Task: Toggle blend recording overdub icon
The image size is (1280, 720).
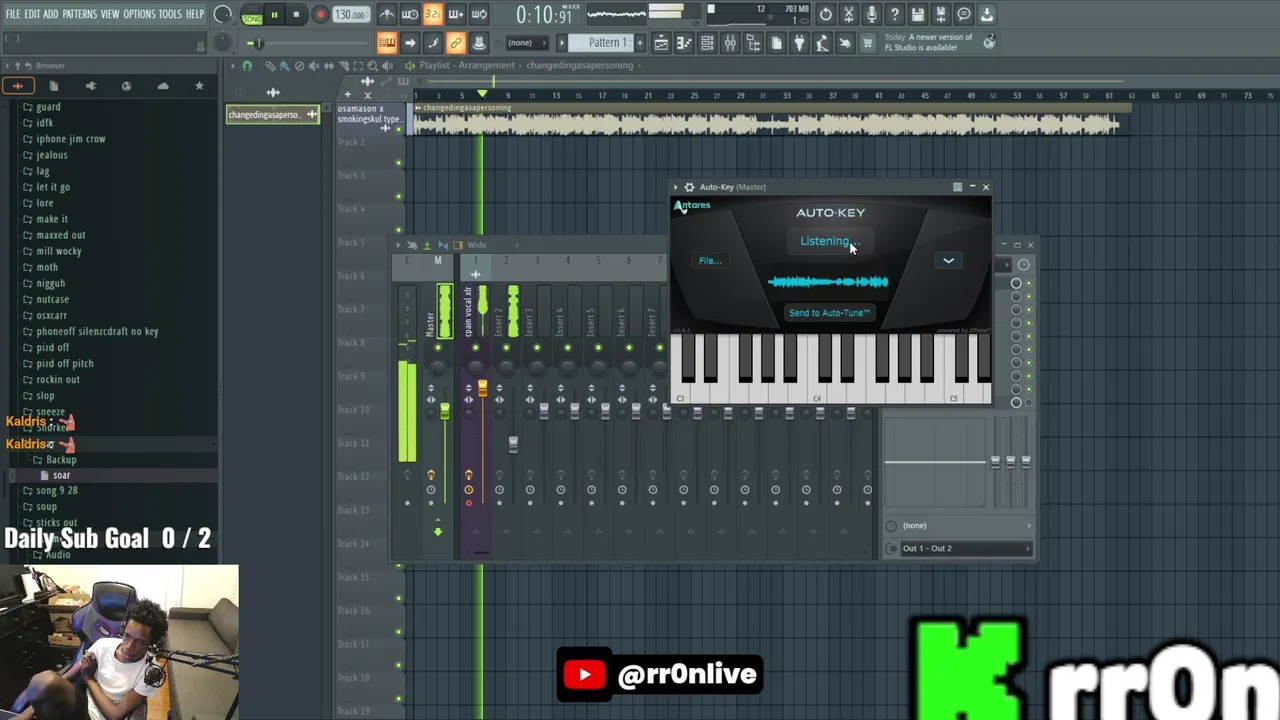Action: (x=456, y=14)
